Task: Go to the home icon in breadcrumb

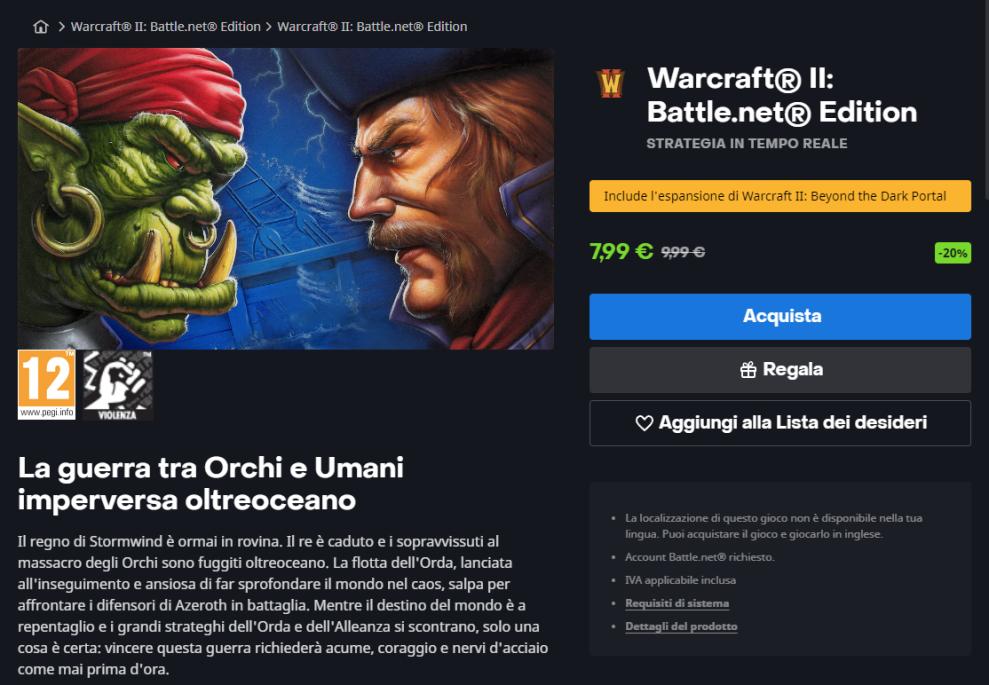Action: pyautogui.click(x=40, y=26)
